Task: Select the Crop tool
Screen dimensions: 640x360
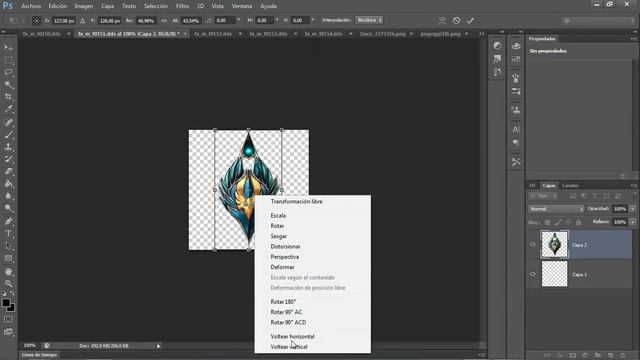Action: [x=8, y=97]
